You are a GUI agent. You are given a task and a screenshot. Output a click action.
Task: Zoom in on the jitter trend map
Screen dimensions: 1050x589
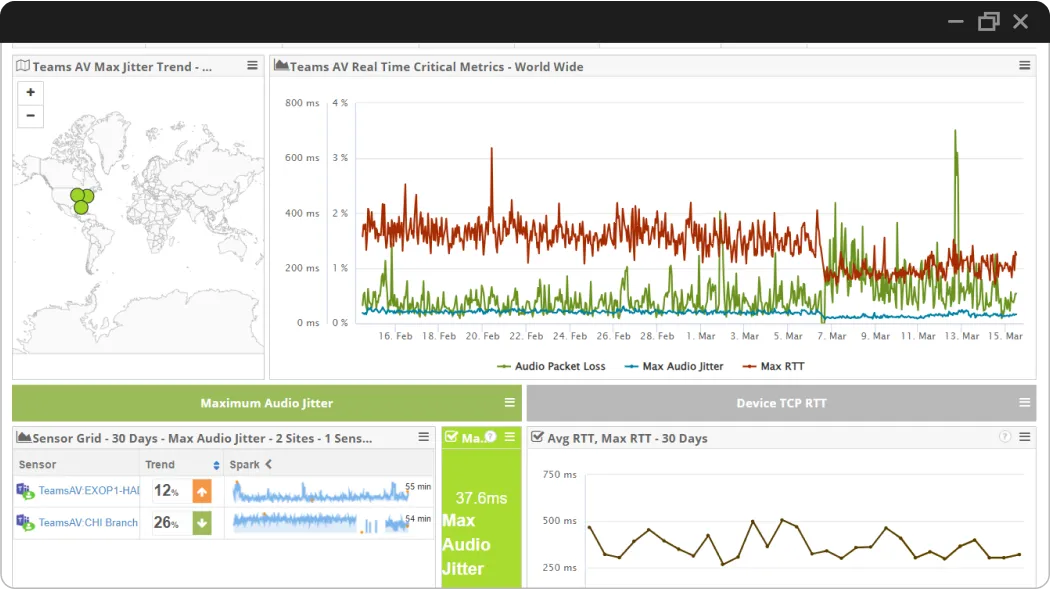pos(30,92)
